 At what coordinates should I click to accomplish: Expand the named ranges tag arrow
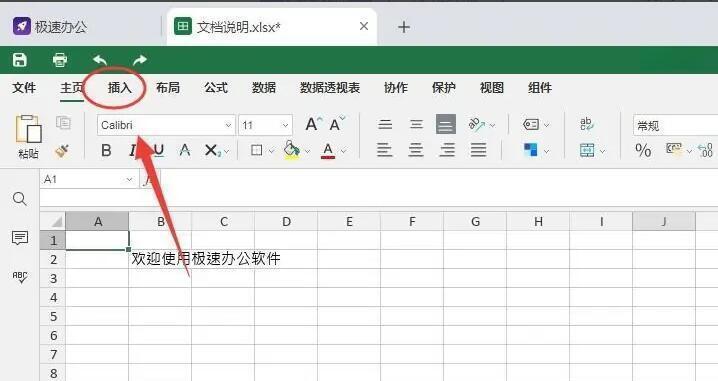click(x=546, y=125)
